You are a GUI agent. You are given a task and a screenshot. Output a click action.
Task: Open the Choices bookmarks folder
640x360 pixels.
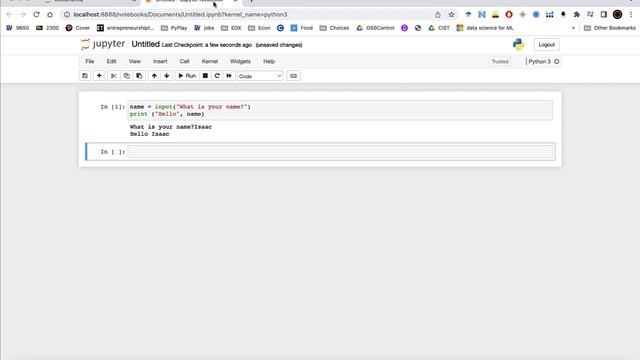coord(334,28)
